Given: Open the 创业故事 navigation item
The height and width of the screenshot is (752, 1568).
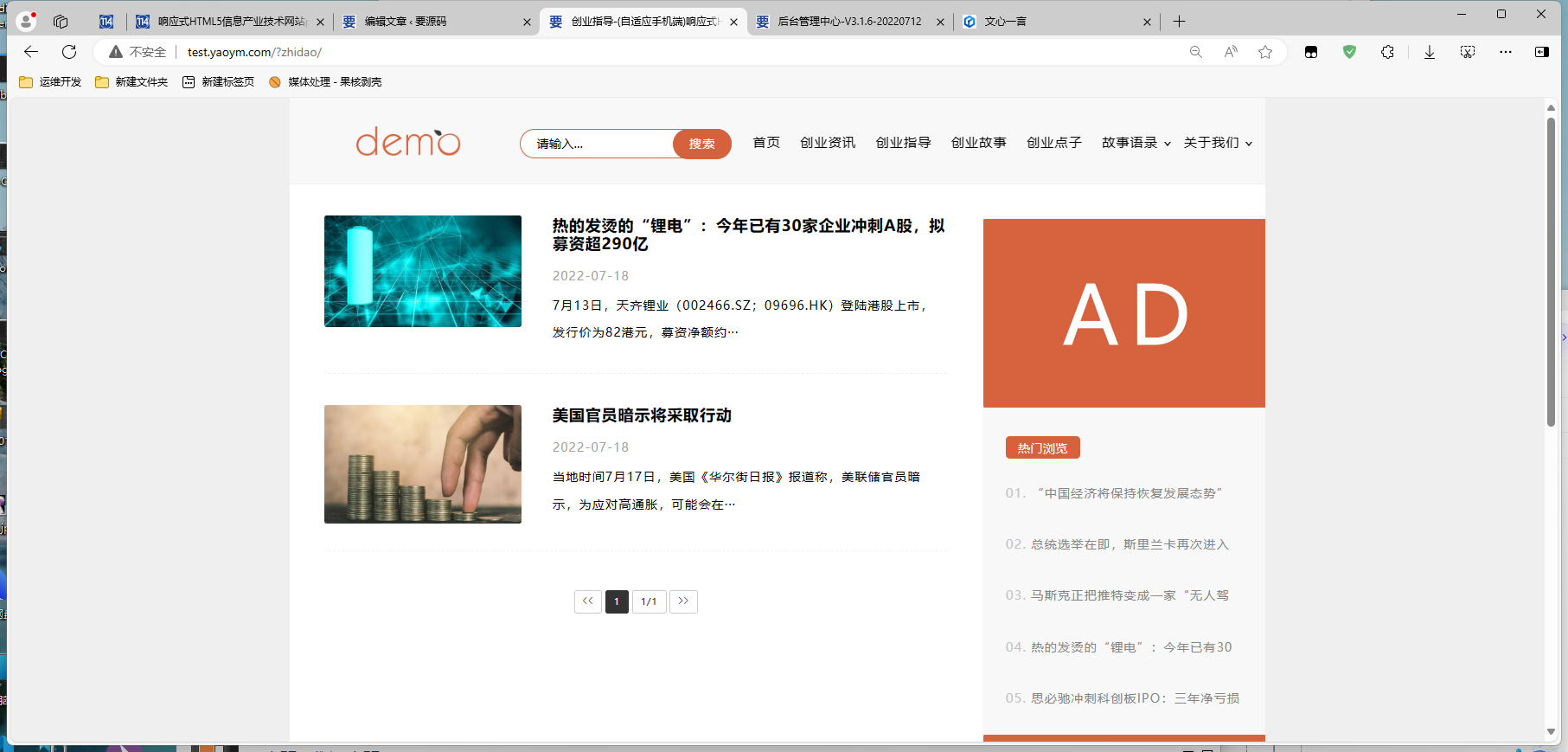Looking at the screenshot, I should pyautogui.click(x=978, y=143).
